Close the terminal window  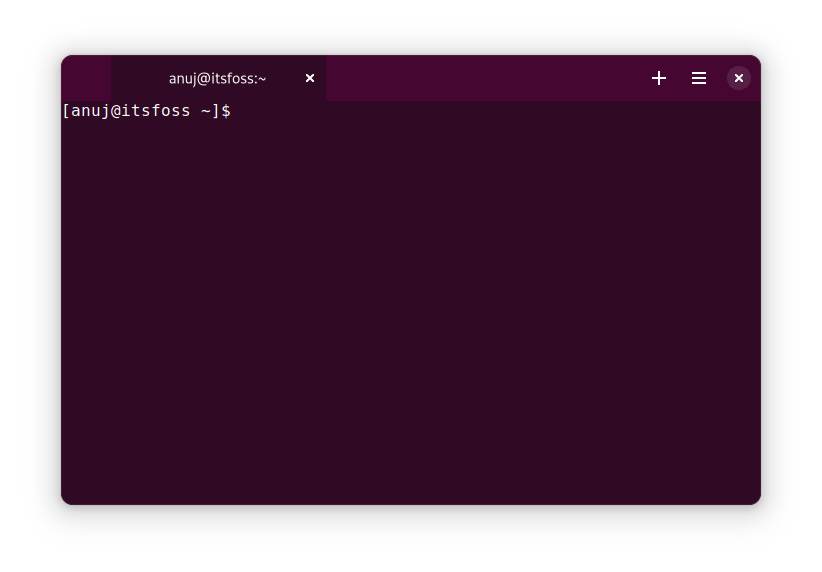pyautogui.click(x=739, y=78)
